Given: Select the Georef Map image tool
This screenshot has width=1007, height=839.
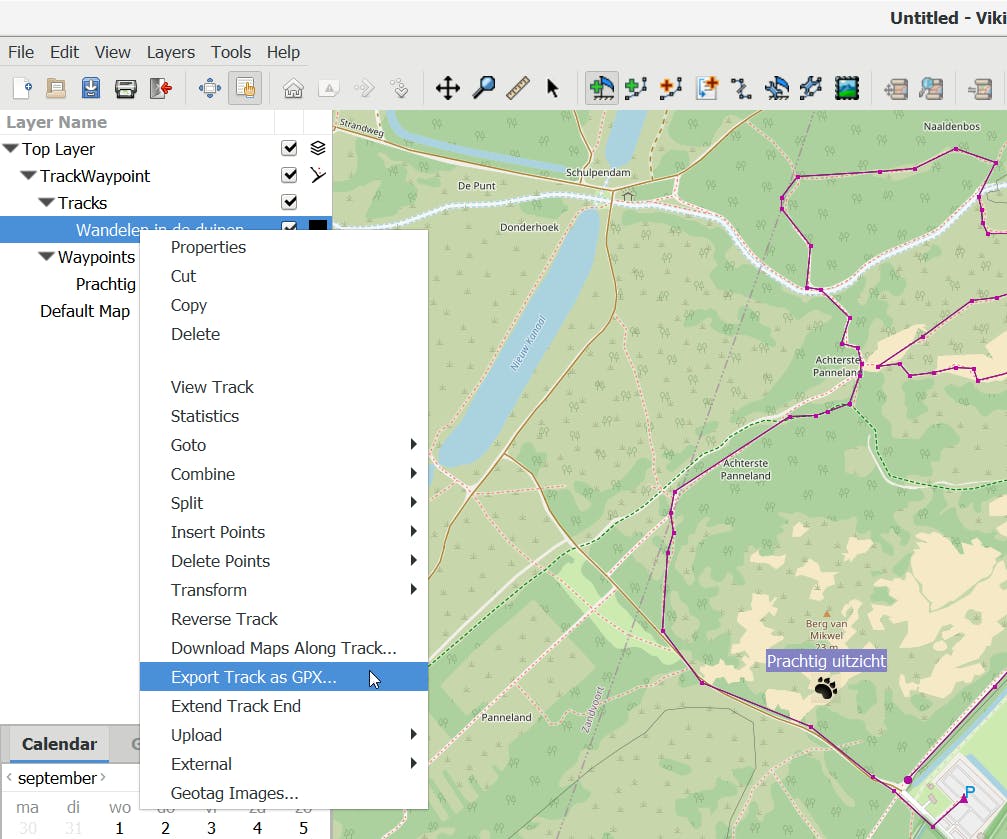Looking at the screenshot, I should pyautogui.click(x=847, y=88).
